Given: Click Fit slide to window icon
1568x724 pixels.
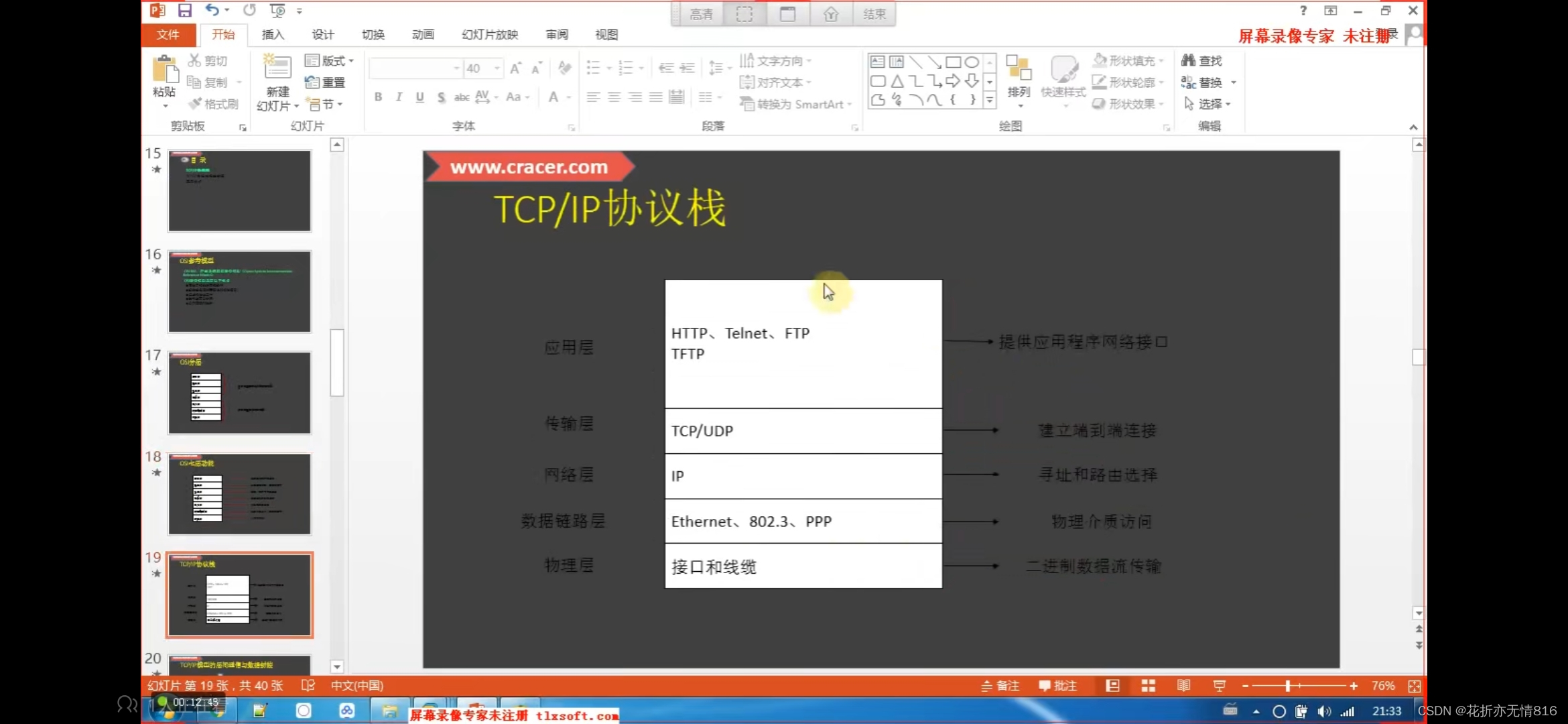Looking at the screenshot, I should tap(1414, 686).
